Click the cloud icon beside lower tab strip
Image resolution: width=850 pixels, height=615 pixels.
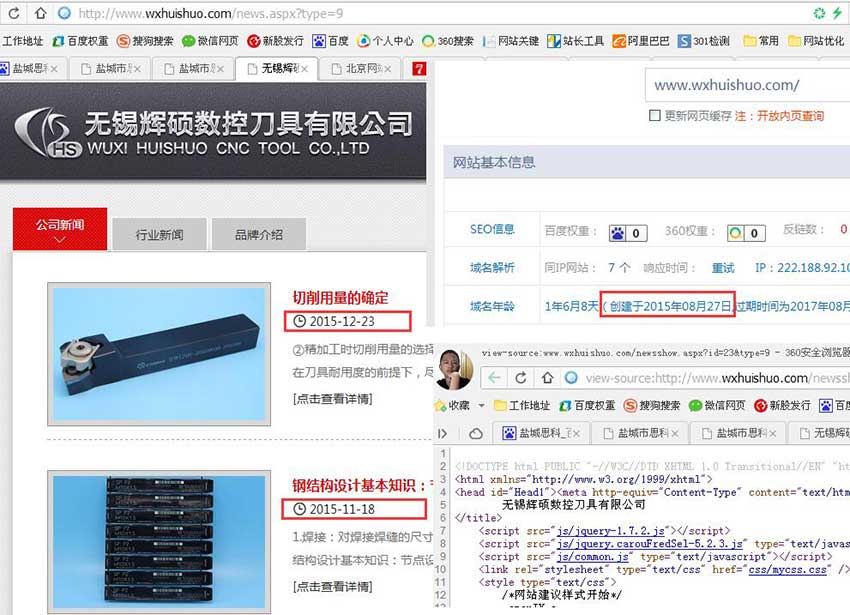click(x=476, y=433)
